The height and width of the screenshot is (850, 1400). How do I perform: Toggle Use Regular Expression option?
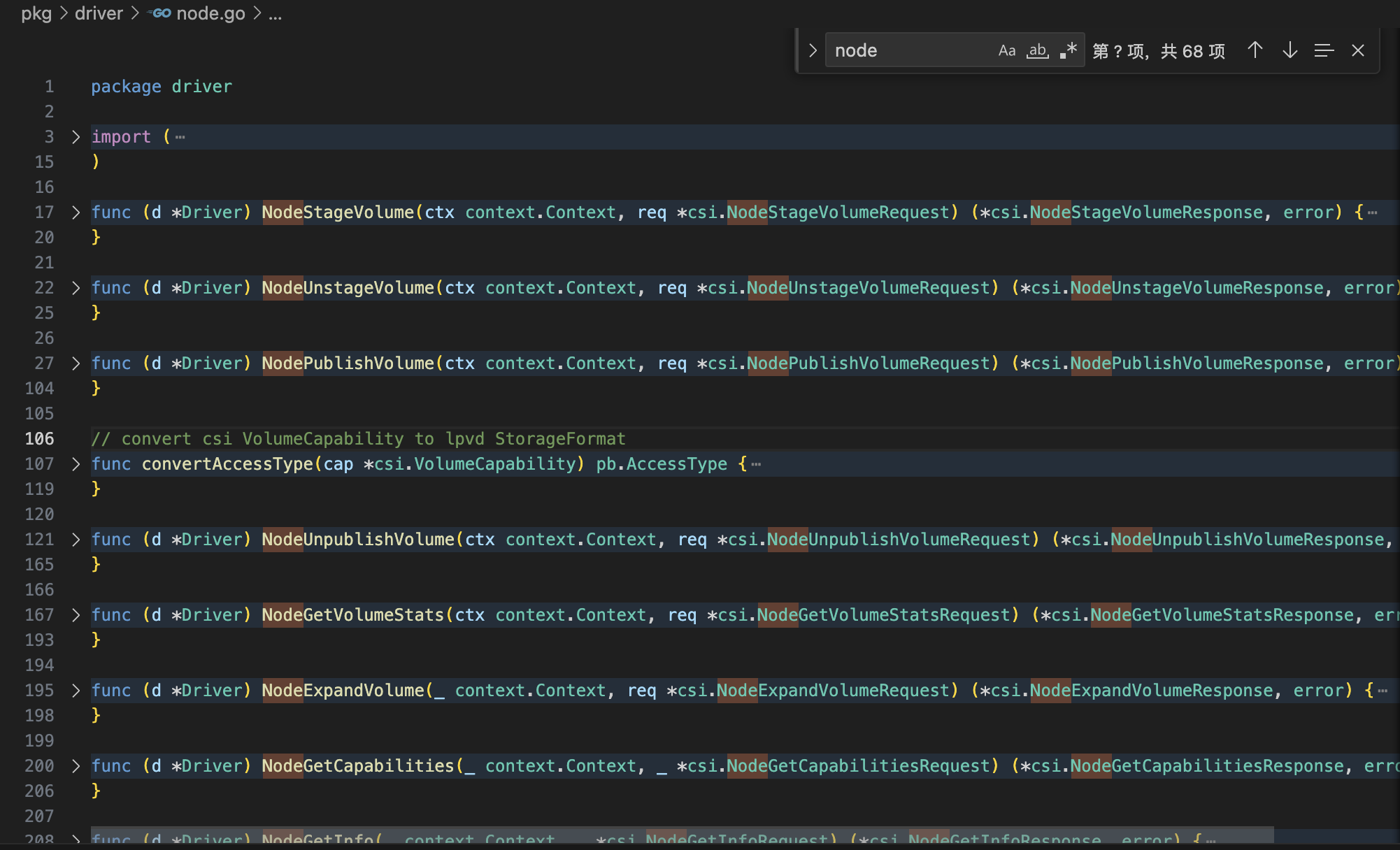[1068, 50]
